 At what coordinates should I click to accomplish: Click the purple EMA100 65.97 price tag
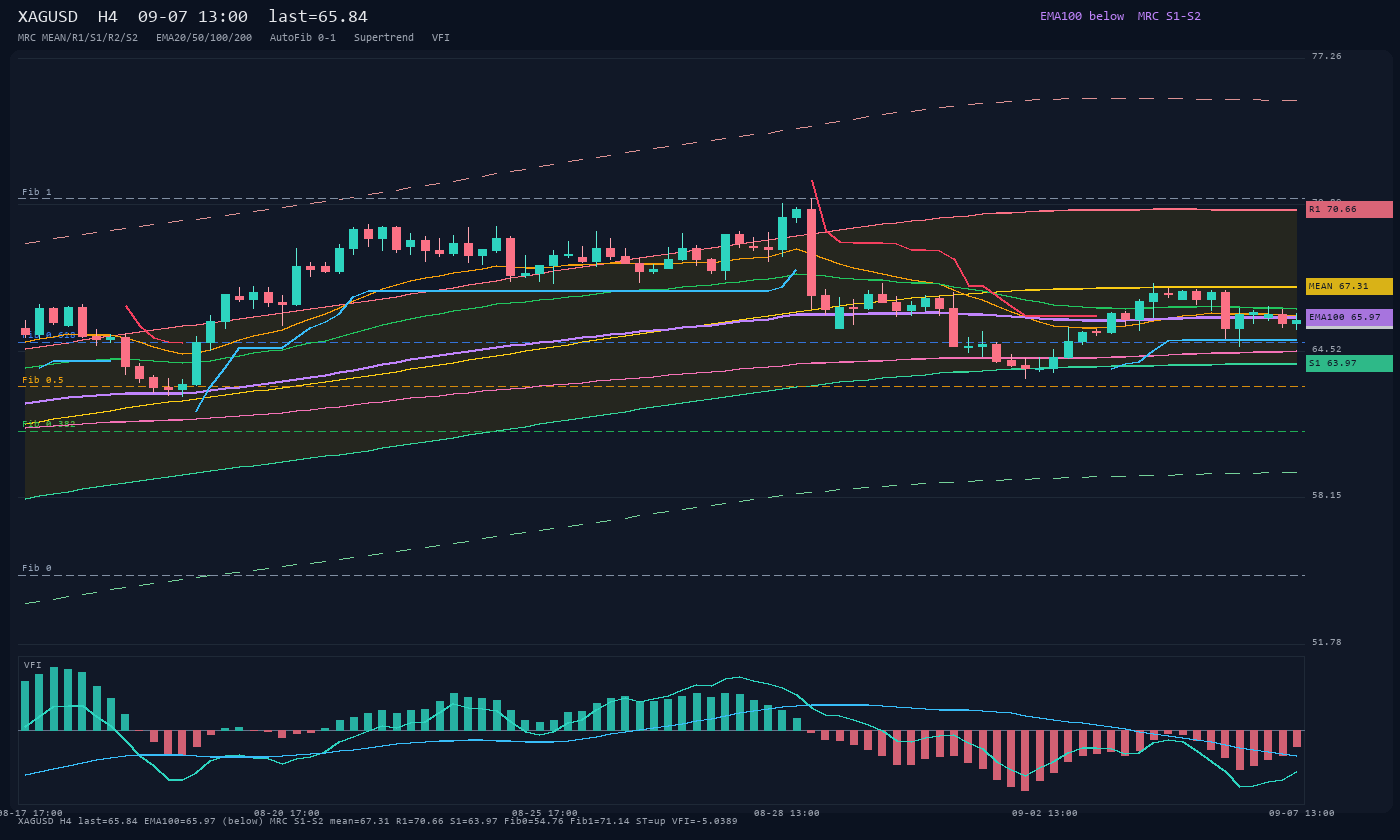pos(1349,317)
